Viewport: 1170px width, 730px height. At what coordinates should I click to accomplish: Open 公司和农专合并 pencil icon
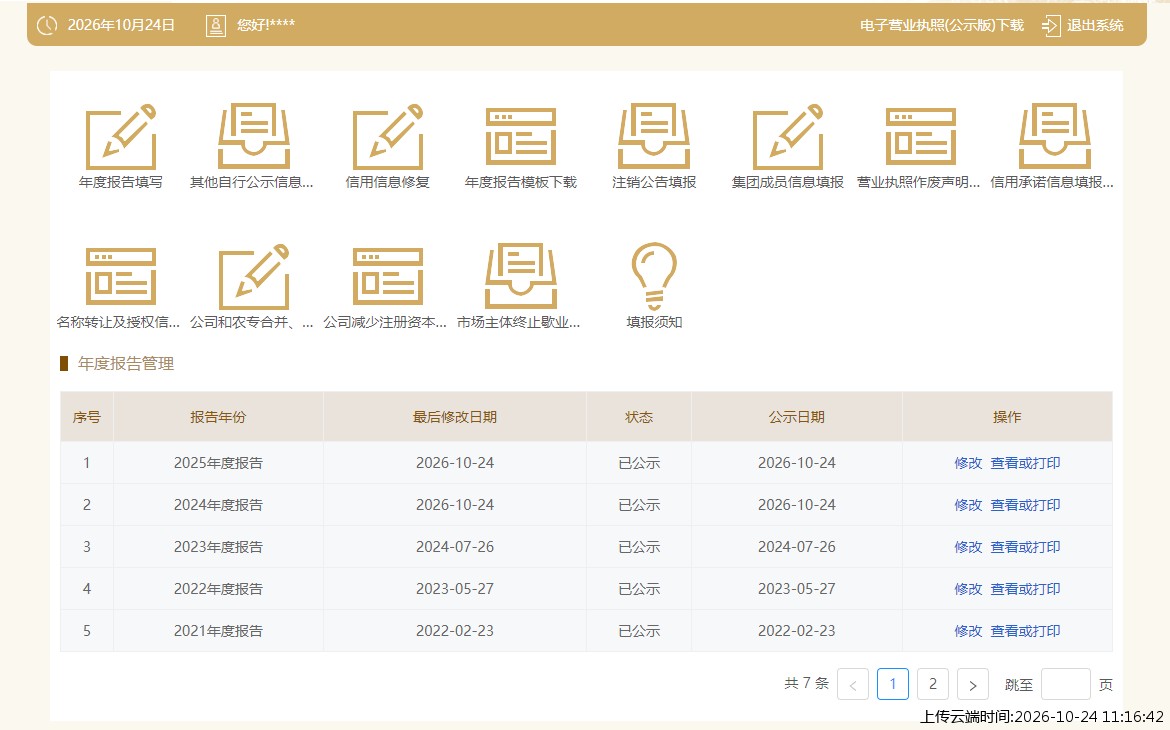254,277
